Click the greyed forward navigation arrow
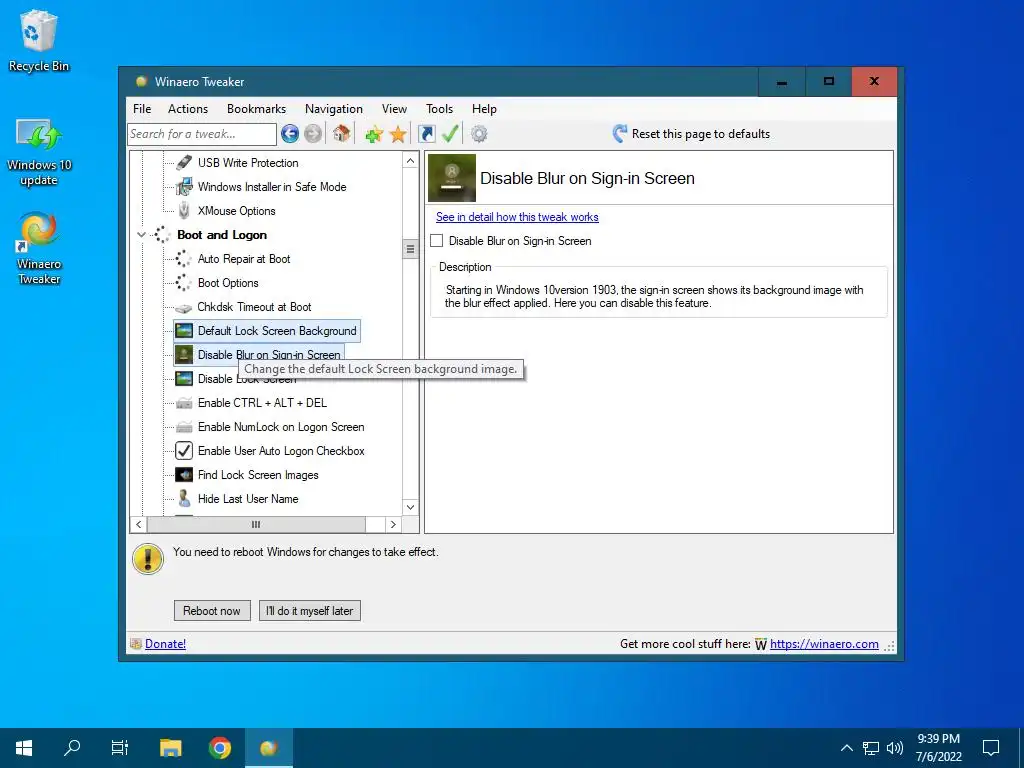This screenshot has height=768, width=1024. tap(313, 134)
